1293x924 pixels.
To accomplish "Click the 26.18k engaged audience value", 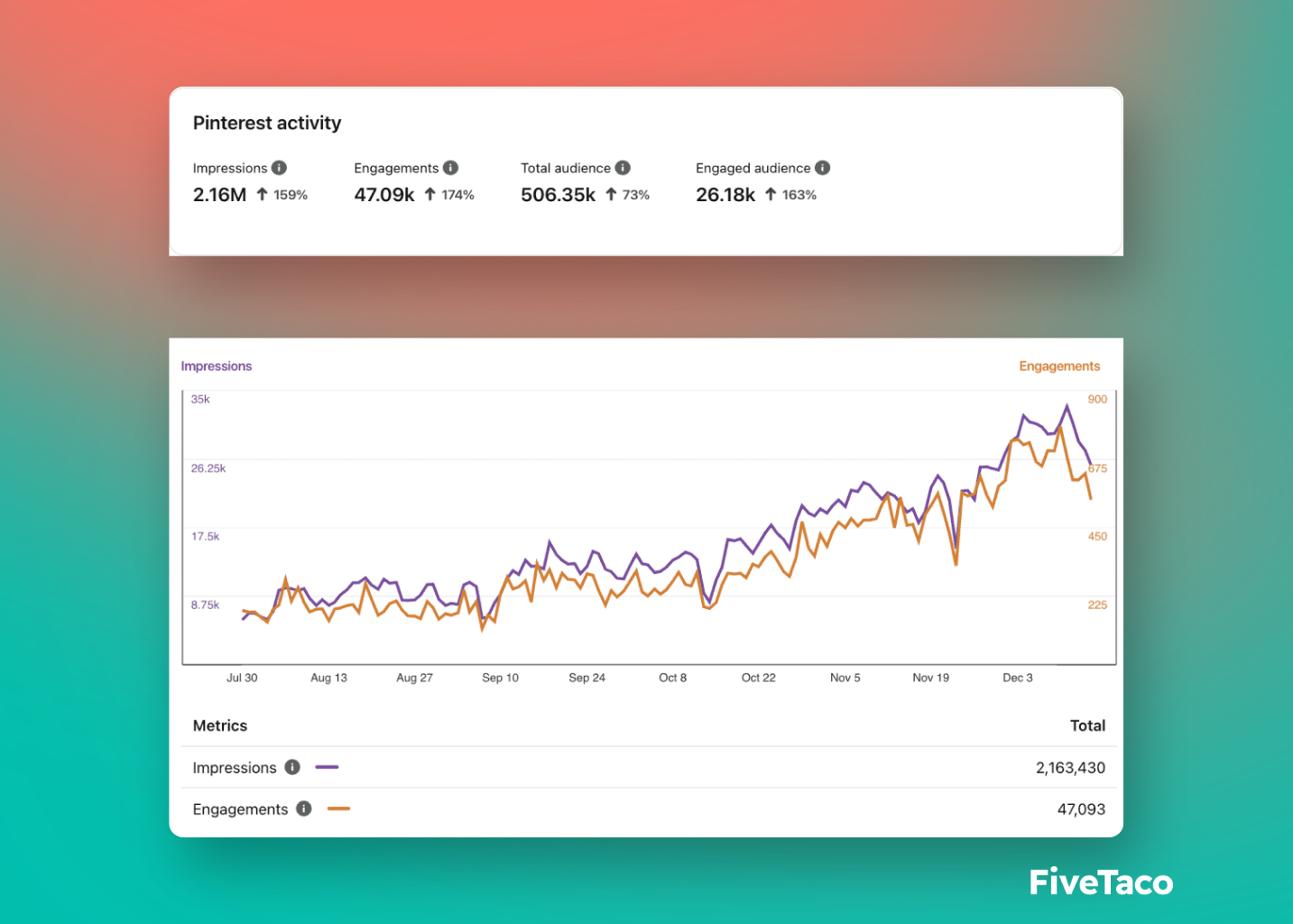I will (725, 195).
